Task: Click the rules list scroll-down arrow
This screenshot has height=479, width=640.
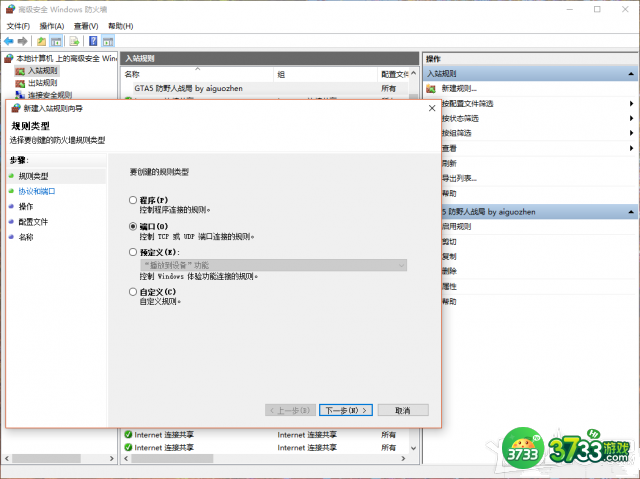Action: (x=413, y=448)
